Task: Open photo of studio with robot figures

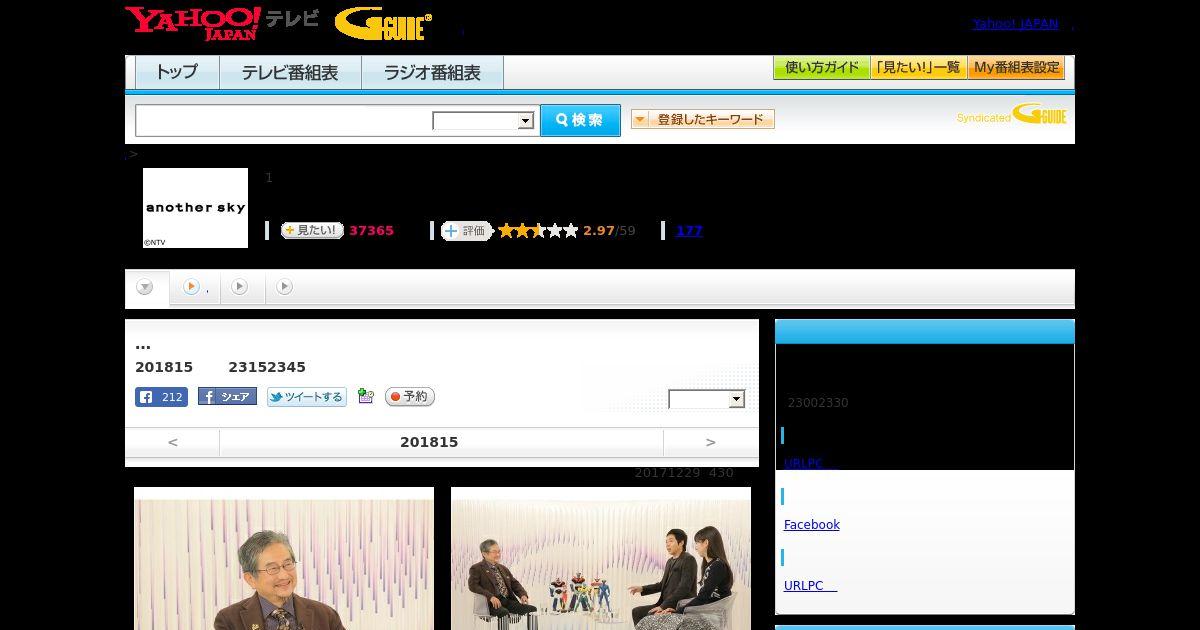Action: coord(601,559)
